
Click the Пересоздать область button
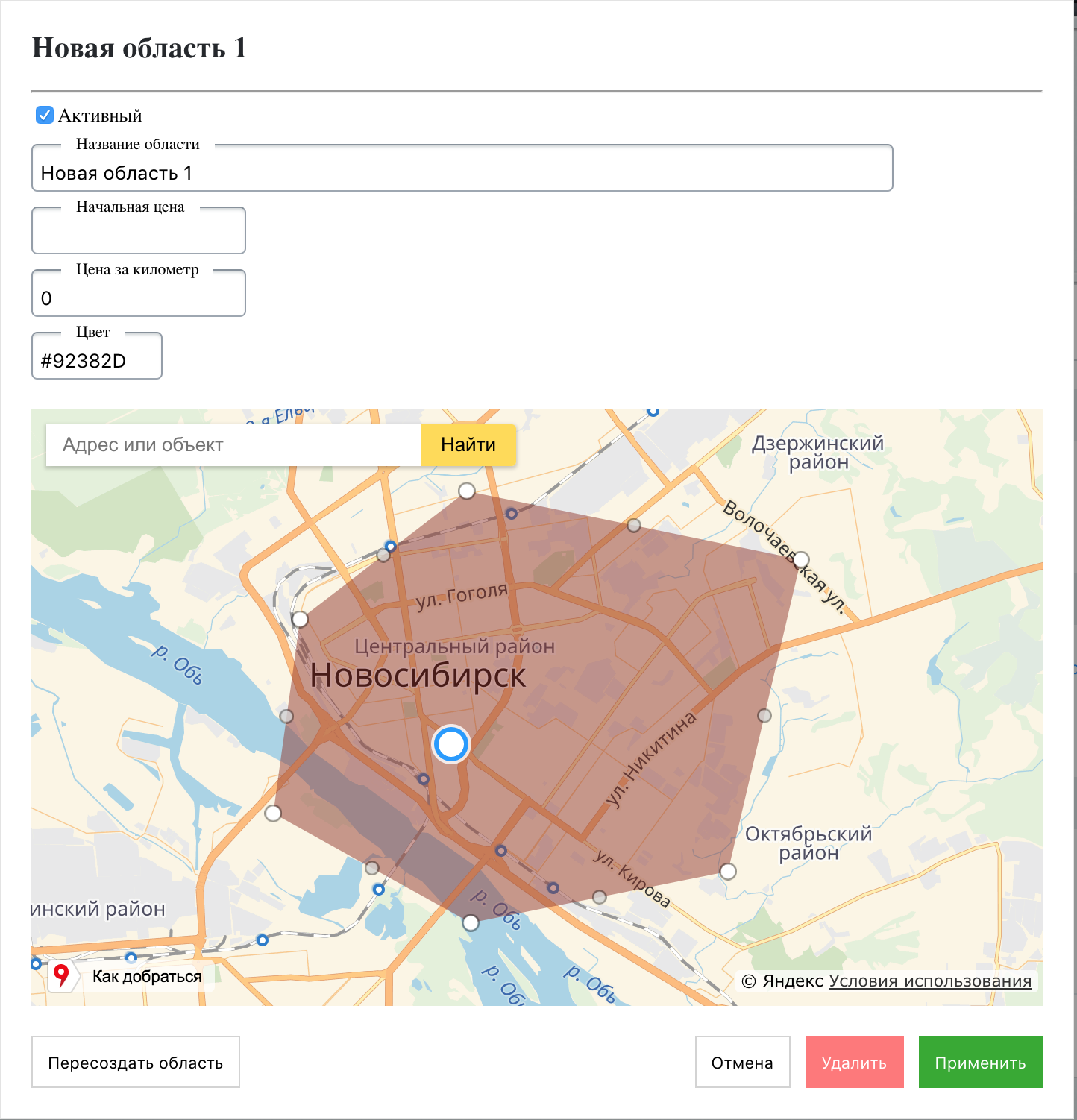coord(136,1063)
